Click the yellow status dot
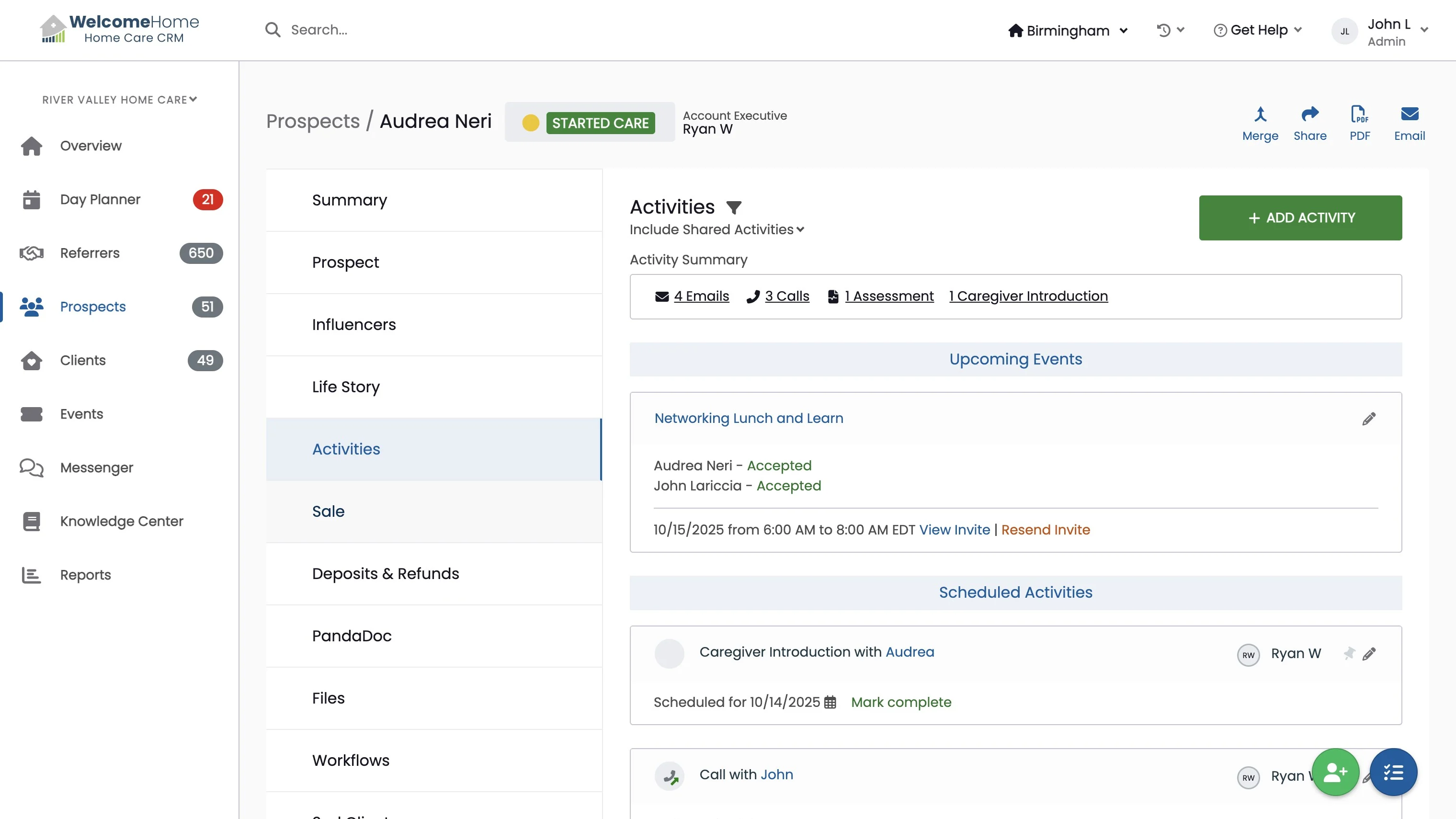The image size is (1456, 819). tap(530, 123)
